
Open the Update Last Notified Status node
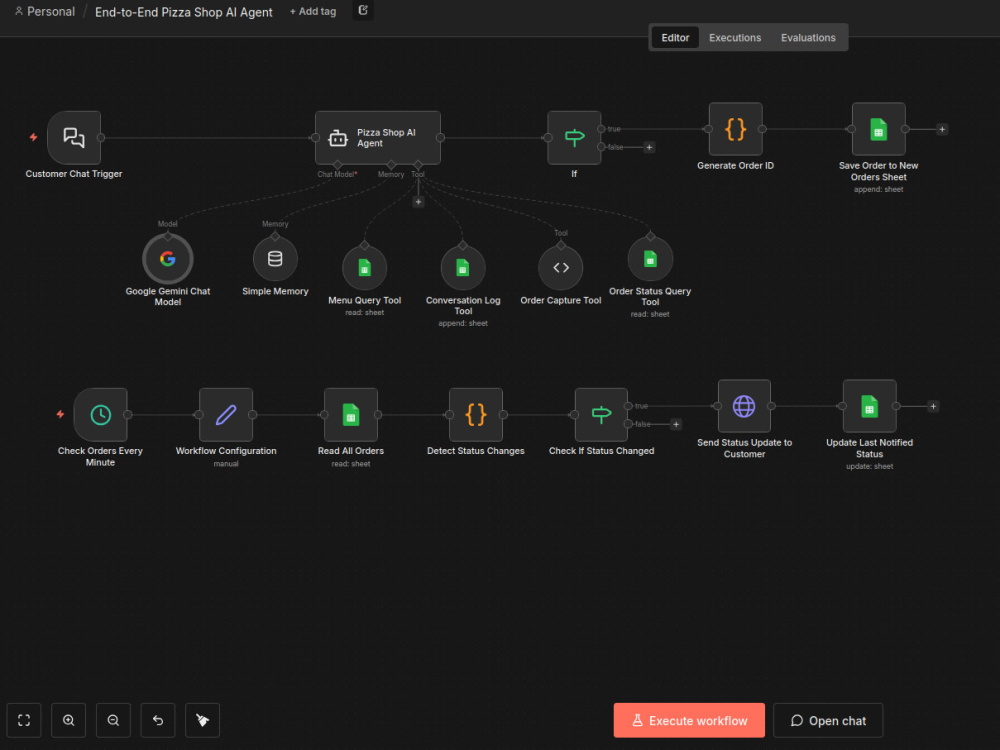point(869,406)
